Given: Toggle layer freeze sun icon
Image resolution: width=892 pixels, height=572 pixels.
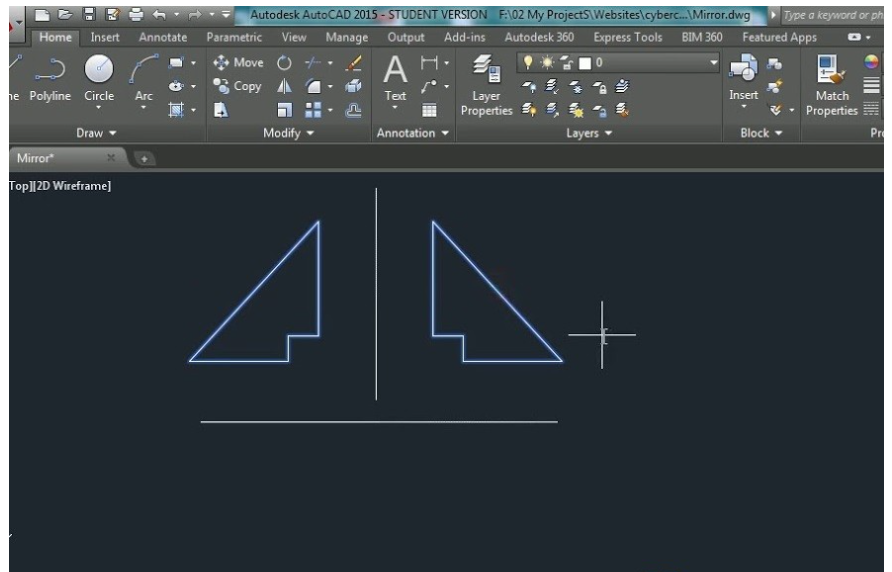Looking at the screenshot, I should coord(545,64).
